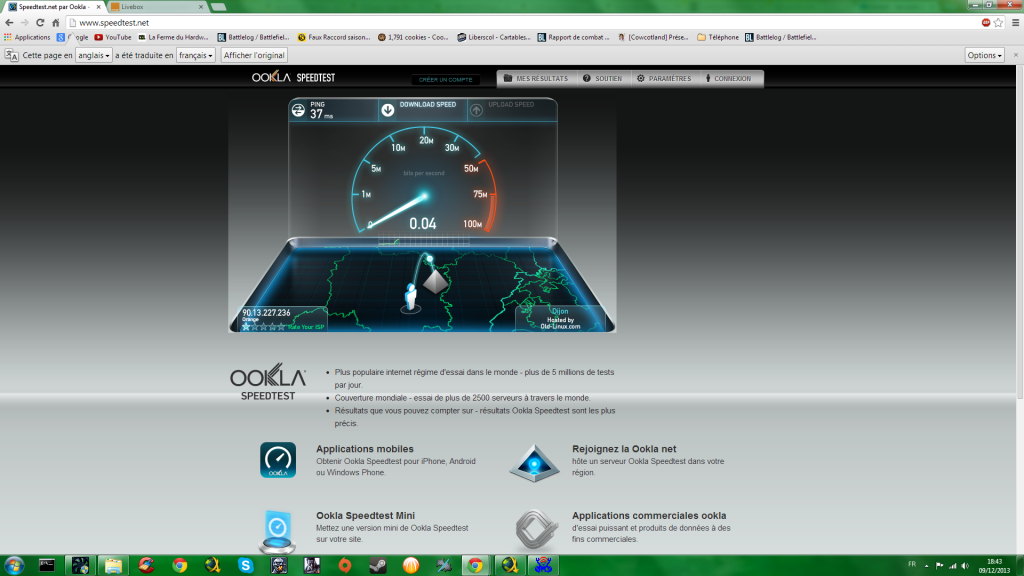The width and height of the screenshot is (1024, 576).
Task: Open the Faux Raccord saison bookmark
Action: pyautogui.click(x=334, y=37)
